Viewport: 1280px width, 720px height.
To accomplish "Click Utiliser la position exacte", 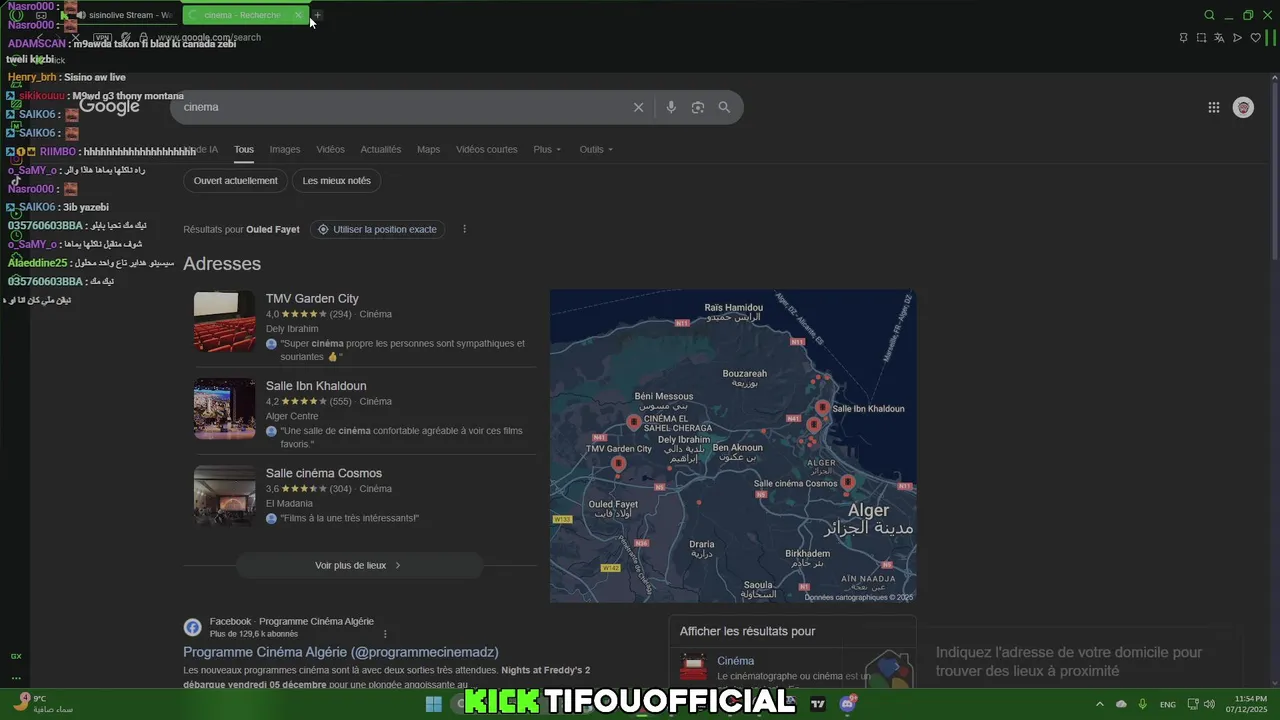I will pos(377,229).
